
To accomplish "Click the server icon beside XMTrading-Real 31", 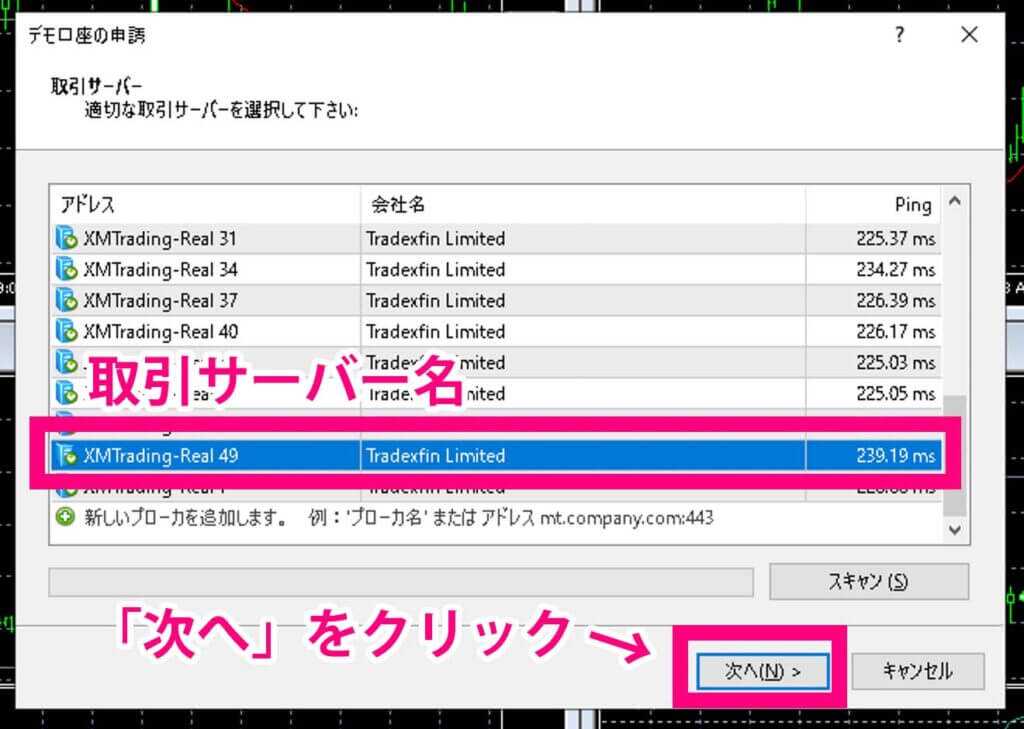I will (x=64, y=238).
